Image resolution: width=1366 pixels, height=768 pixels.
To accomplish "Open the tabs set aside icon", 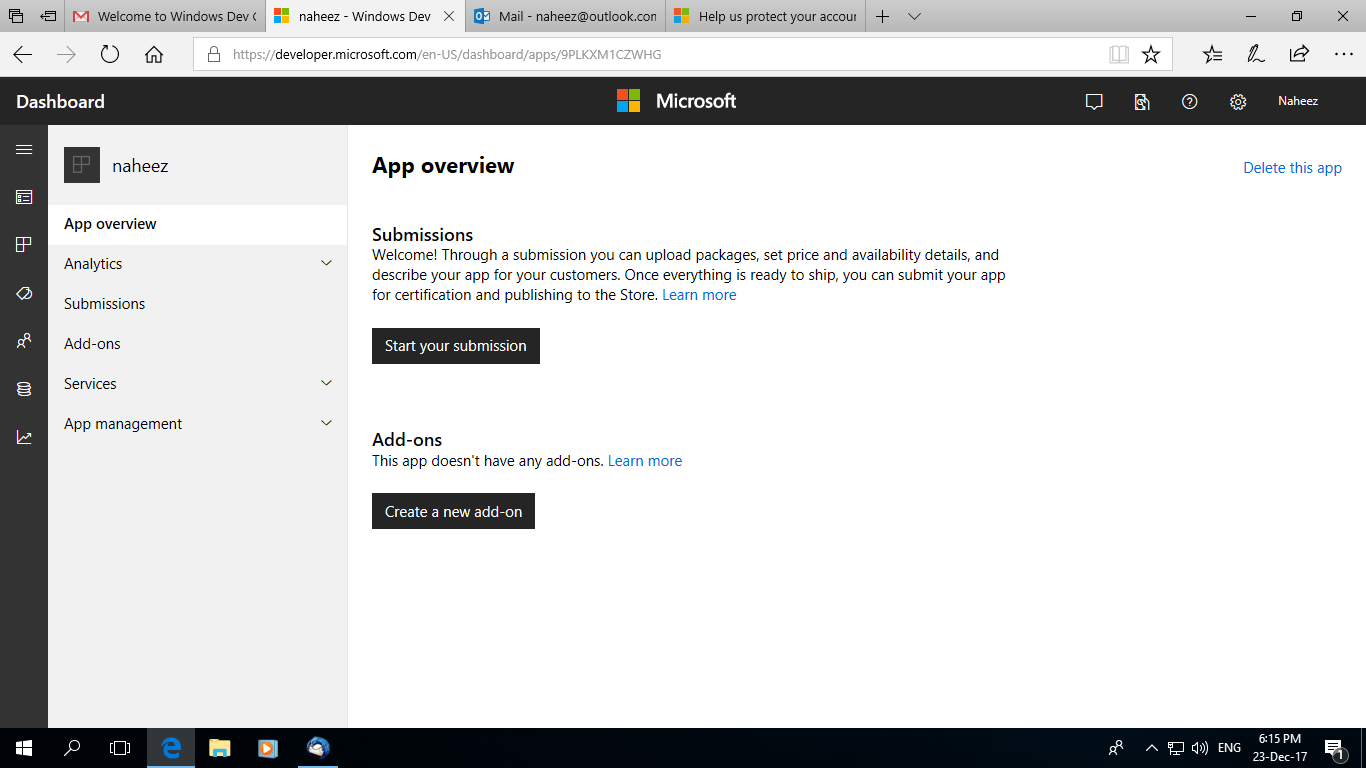I will pyautogui.click(x=17, y=16).
